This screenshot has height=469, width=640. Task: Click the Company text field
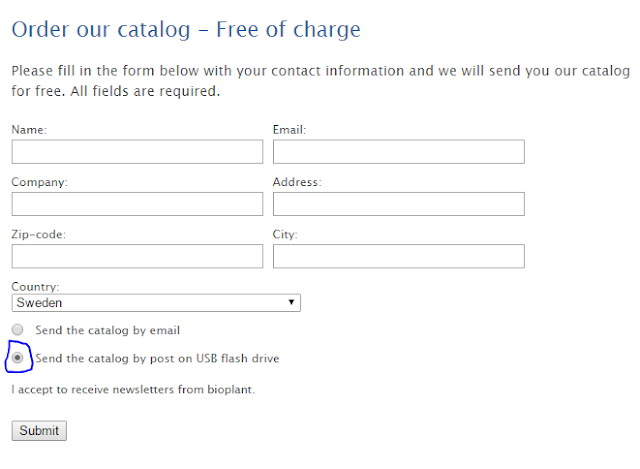137,204
